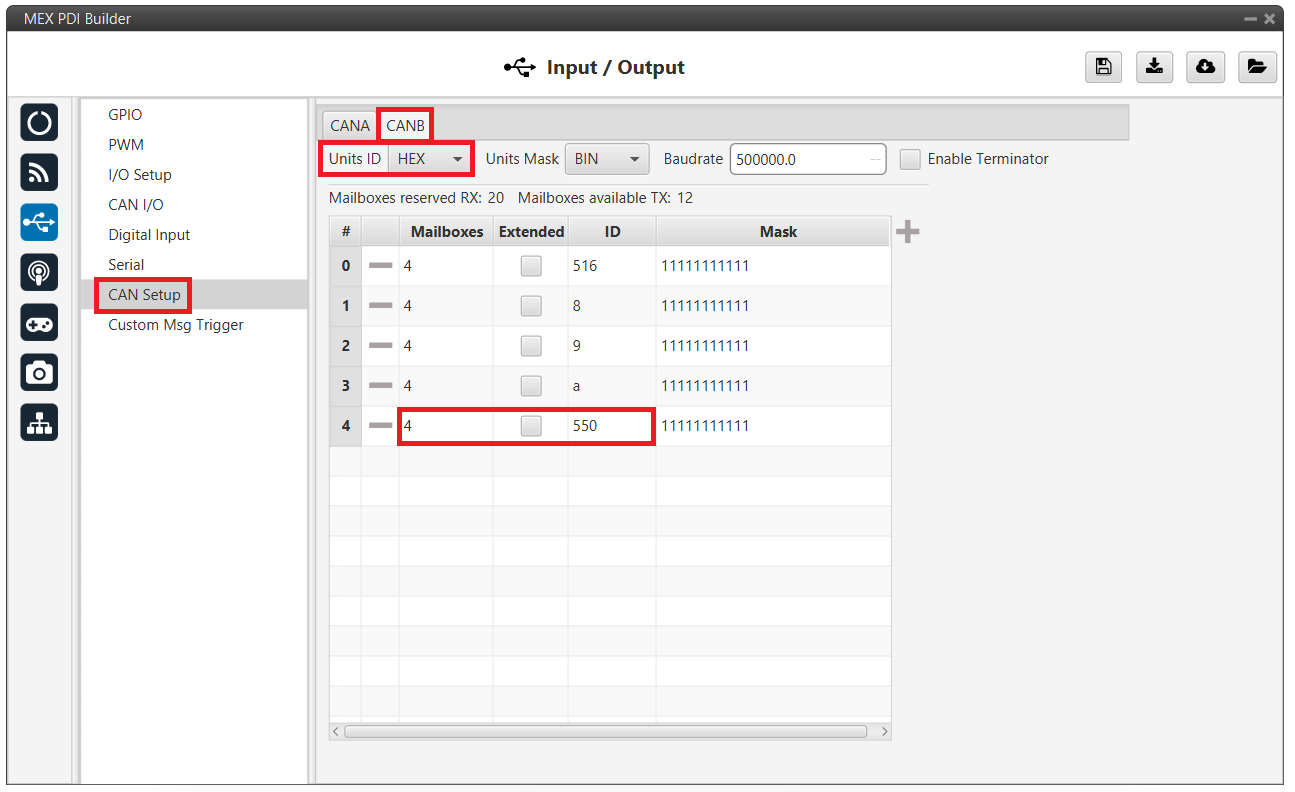This screenshot has width=1295, height=792.
Task: Click the cloud download icon
Action: point(1206,67)
